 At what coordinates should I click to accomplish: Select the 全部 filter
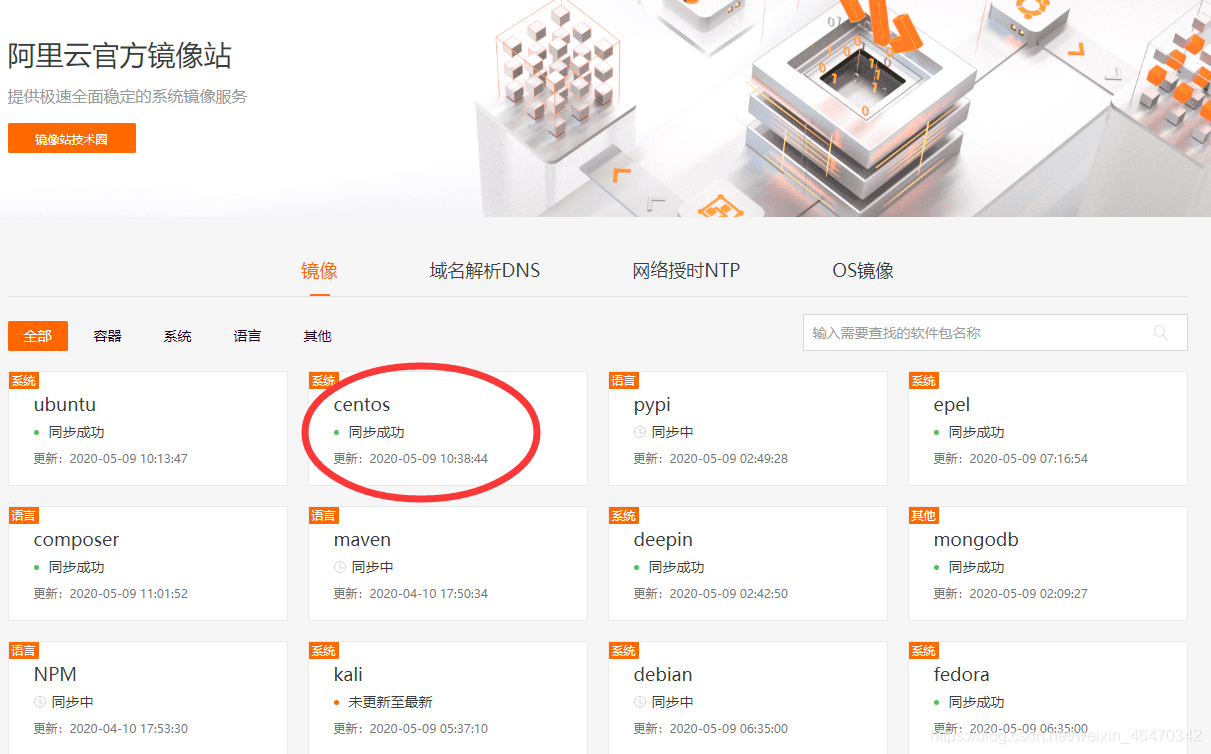[x=38, y=336]
